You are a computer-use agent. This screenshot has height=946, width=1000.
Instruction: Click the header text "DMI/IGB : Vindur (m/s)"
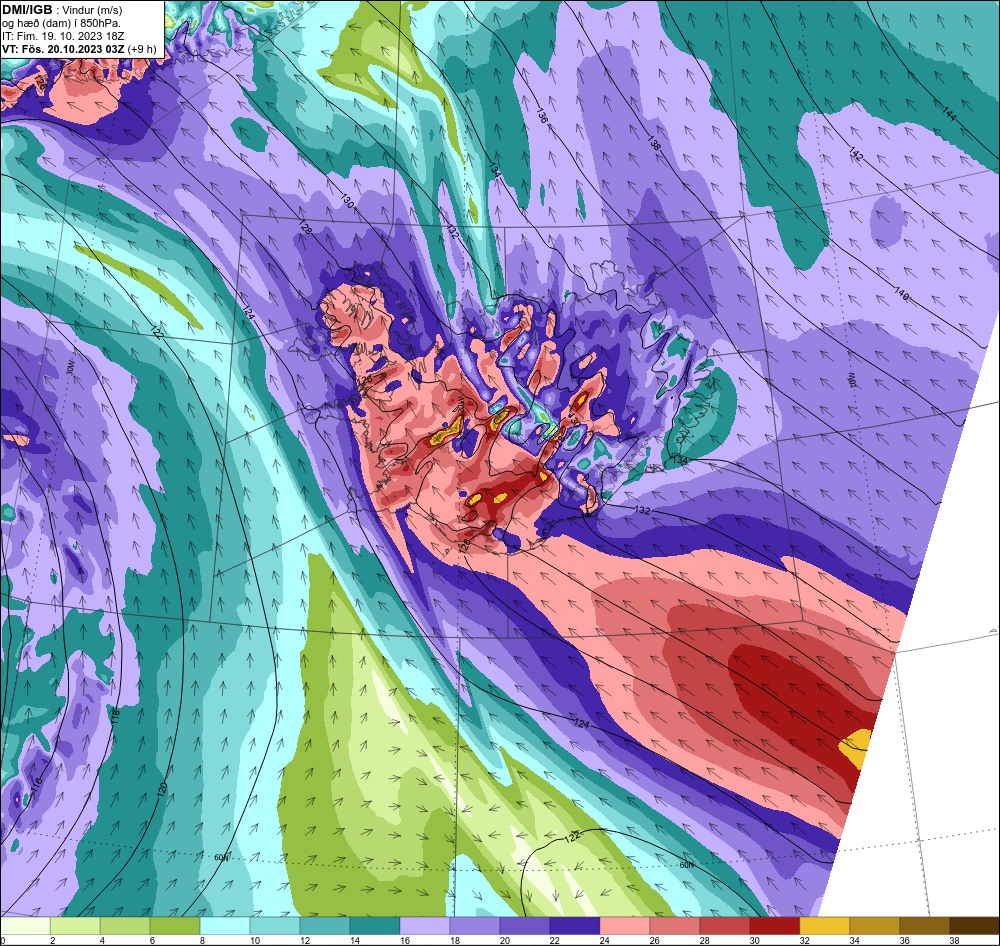62,10
